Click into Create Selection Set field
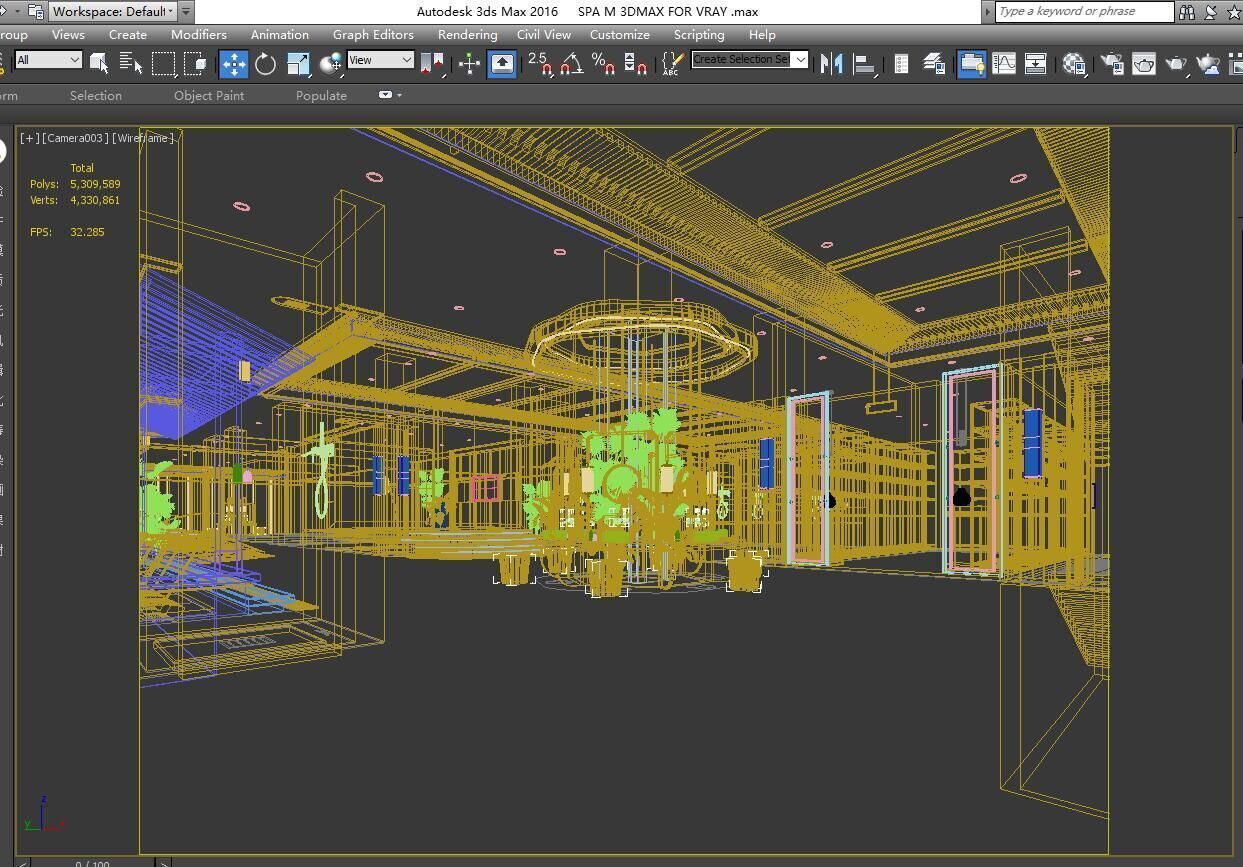 pyautogui.click(x=741, y=60)
